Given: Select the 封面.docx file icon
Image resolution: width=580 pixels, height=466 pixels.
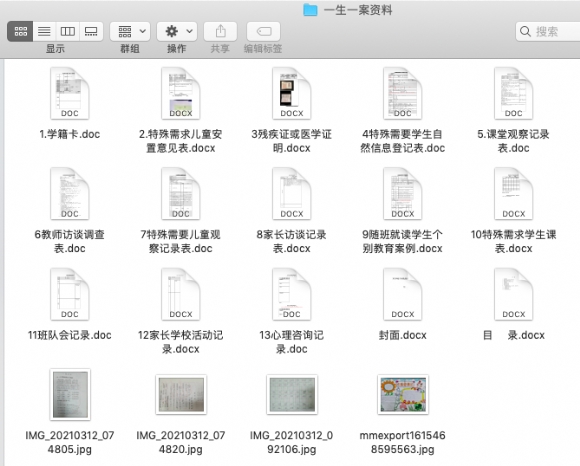Looking at the screenshot, I should coord(402,294).
